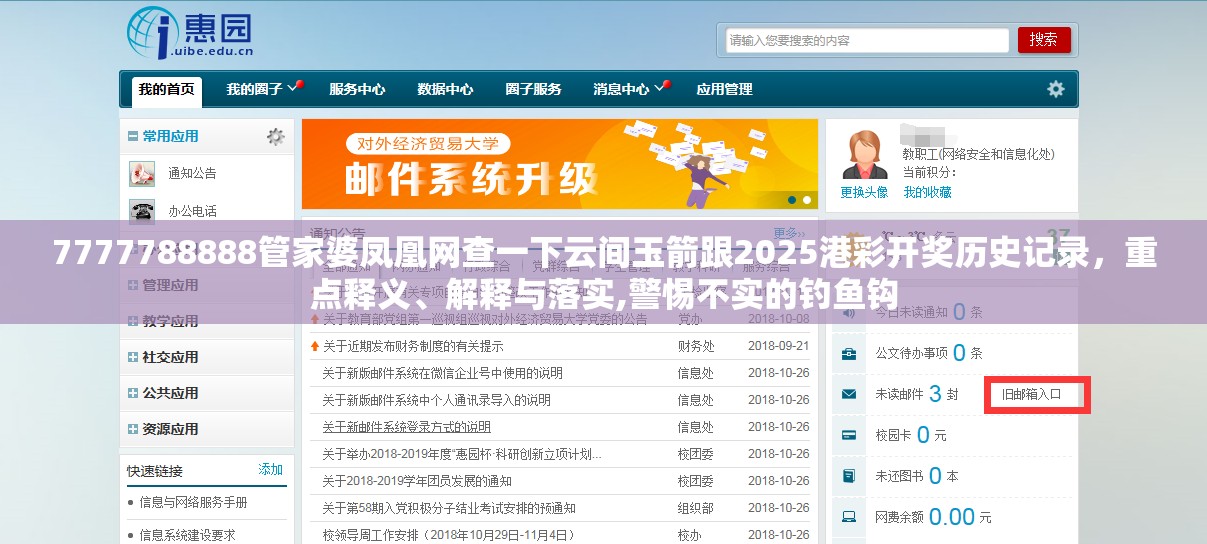
Task: Open notice 关于新版邮件系统中个人通讯录导入的说明
Action: [436, 400]
